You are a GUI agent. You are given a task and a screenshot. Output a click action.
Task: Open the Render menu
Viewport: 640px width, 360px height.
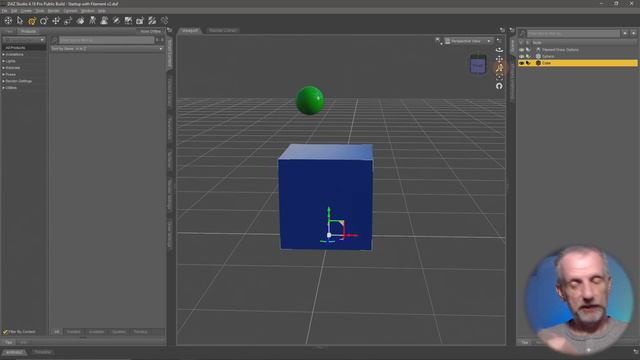click(x=53, y=11)
